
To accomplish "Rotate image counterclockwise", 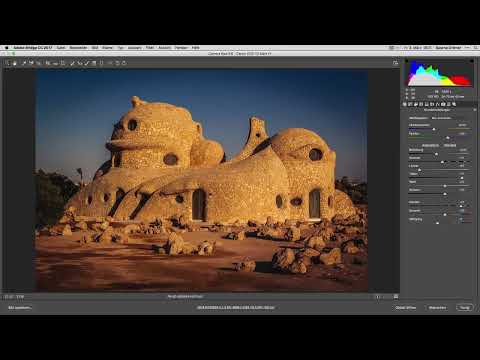I will click(x=117, y=63).
